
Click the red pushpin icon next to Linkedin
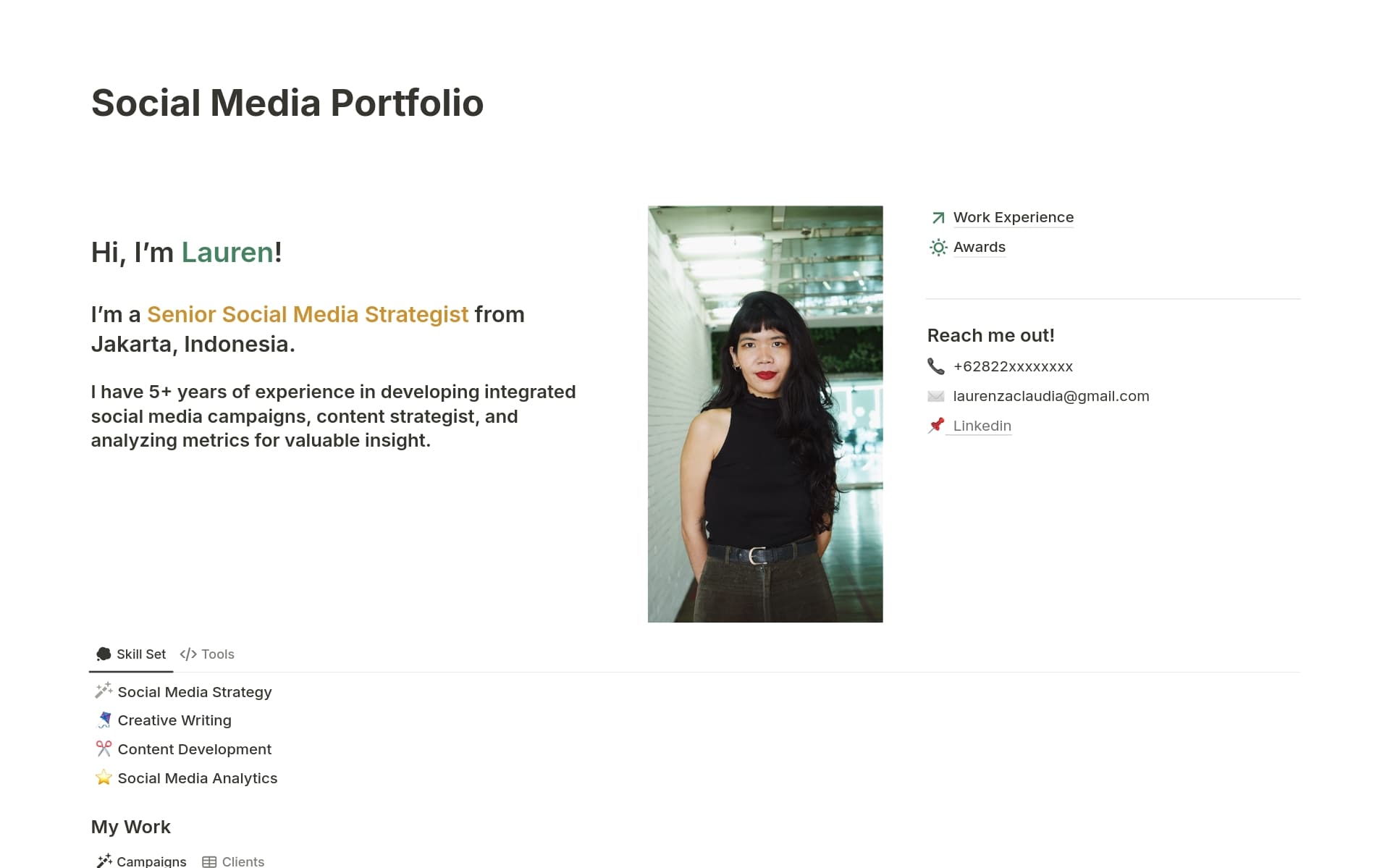point(935,426)
